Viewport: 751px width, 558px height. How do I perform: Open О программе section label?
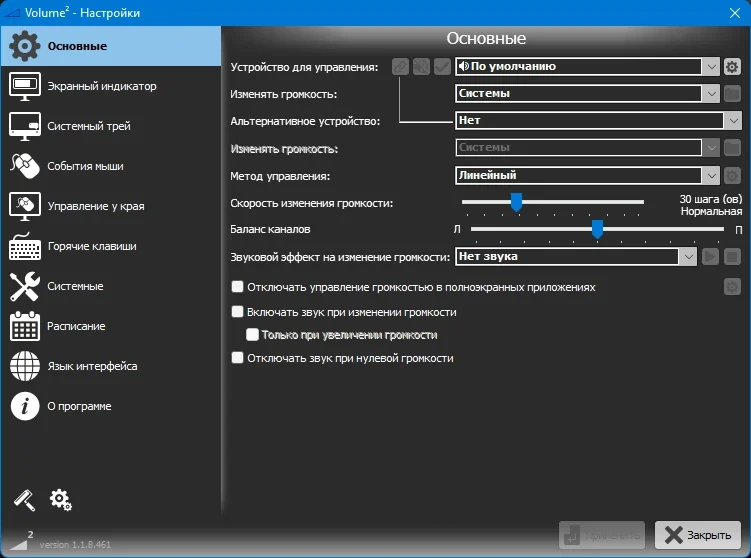tap(79, 406)
